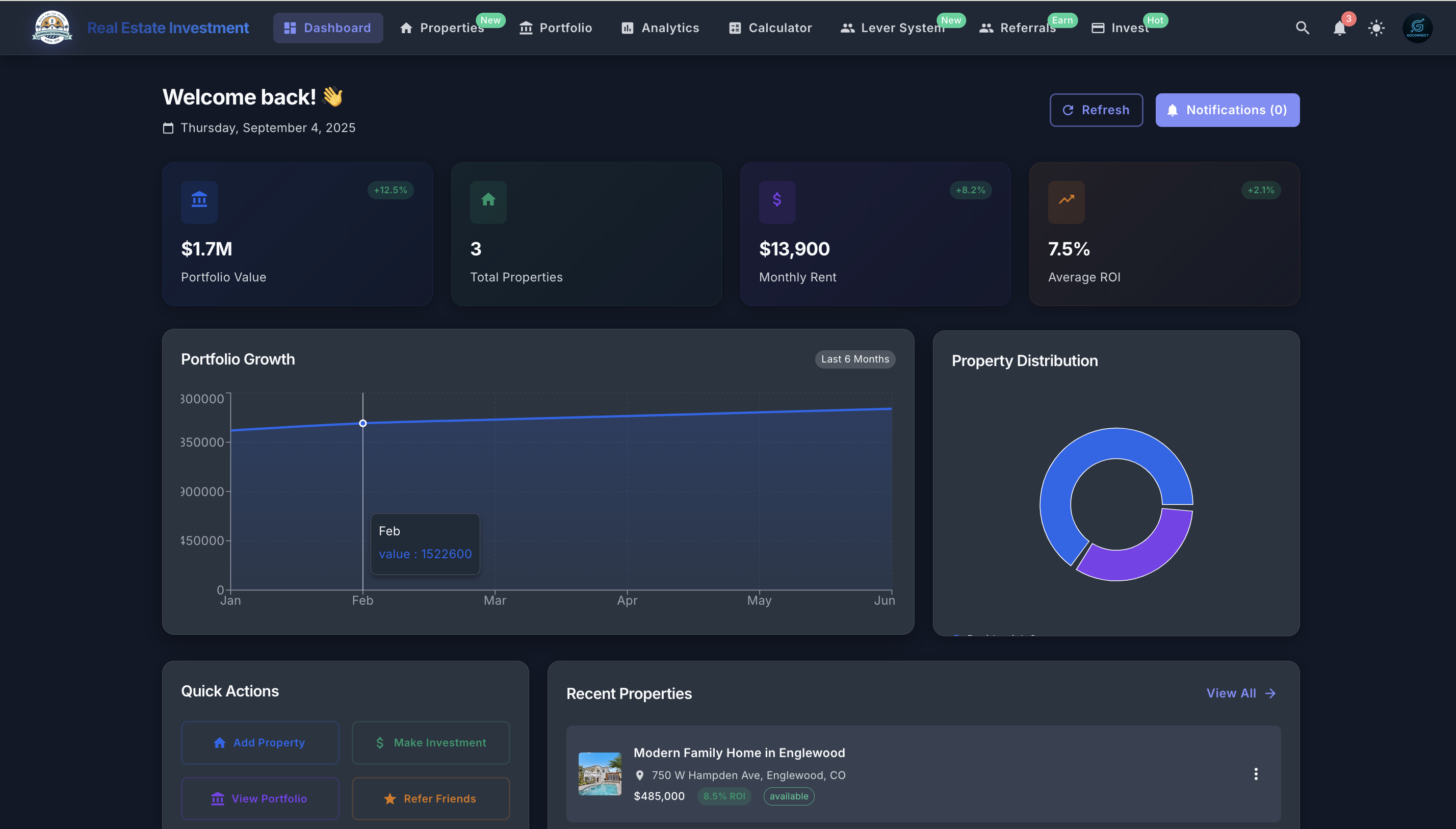Click the Make Investment quick action
This screenshot has width=1456, height=829.
430,742
